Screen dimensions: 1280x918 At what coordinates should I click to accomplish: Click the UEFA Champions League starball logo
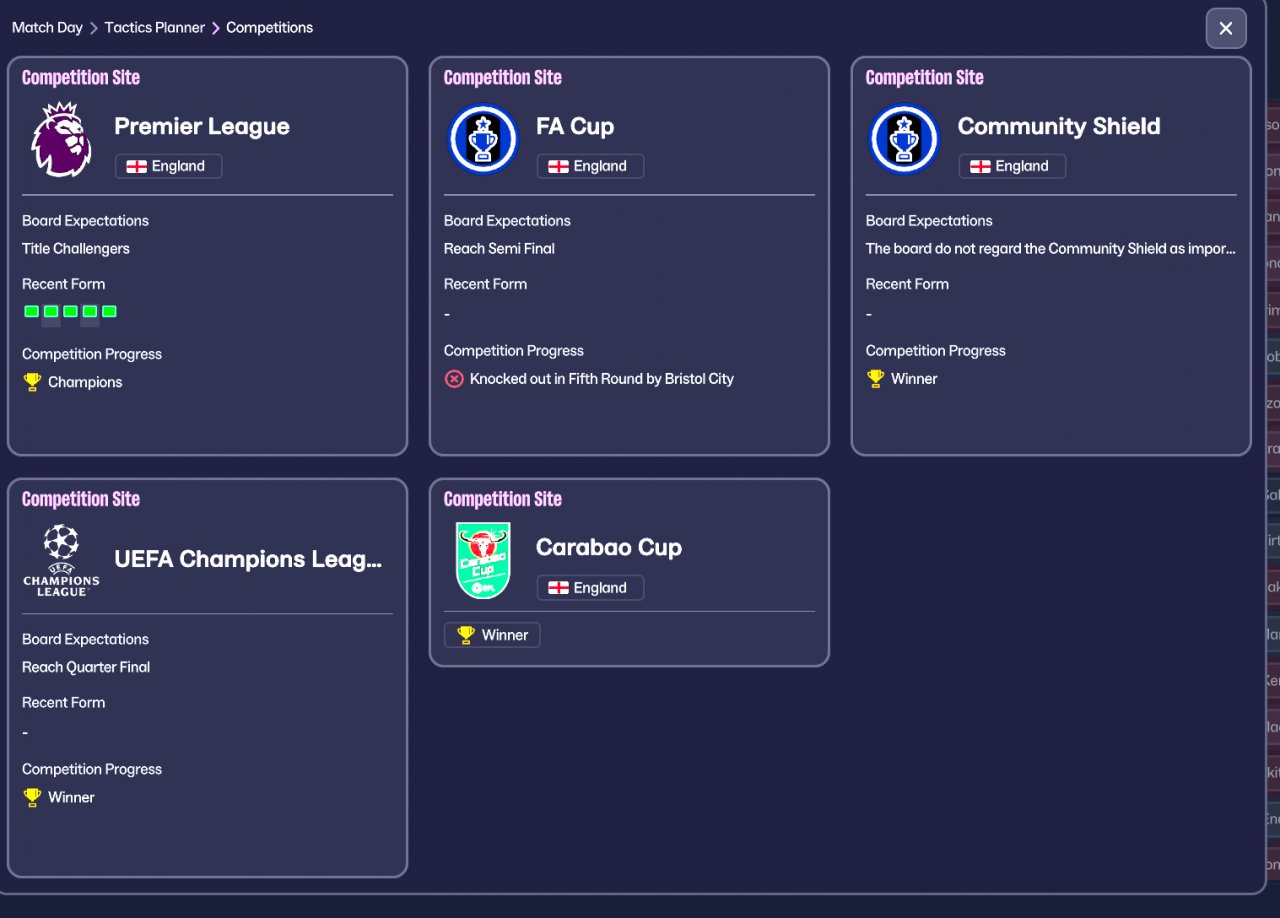61,560
